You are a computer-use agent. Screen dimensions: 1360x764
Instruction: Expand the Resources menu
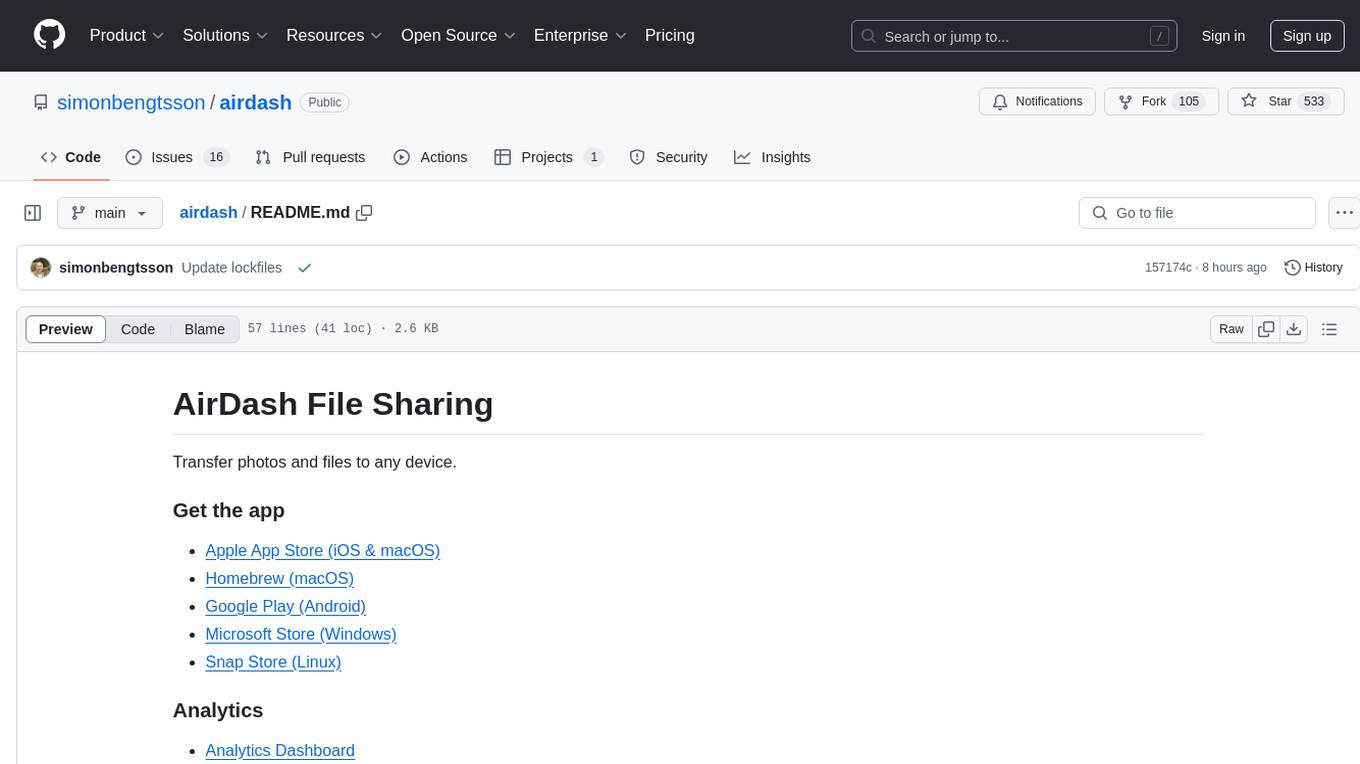click(x=334, y=35)
